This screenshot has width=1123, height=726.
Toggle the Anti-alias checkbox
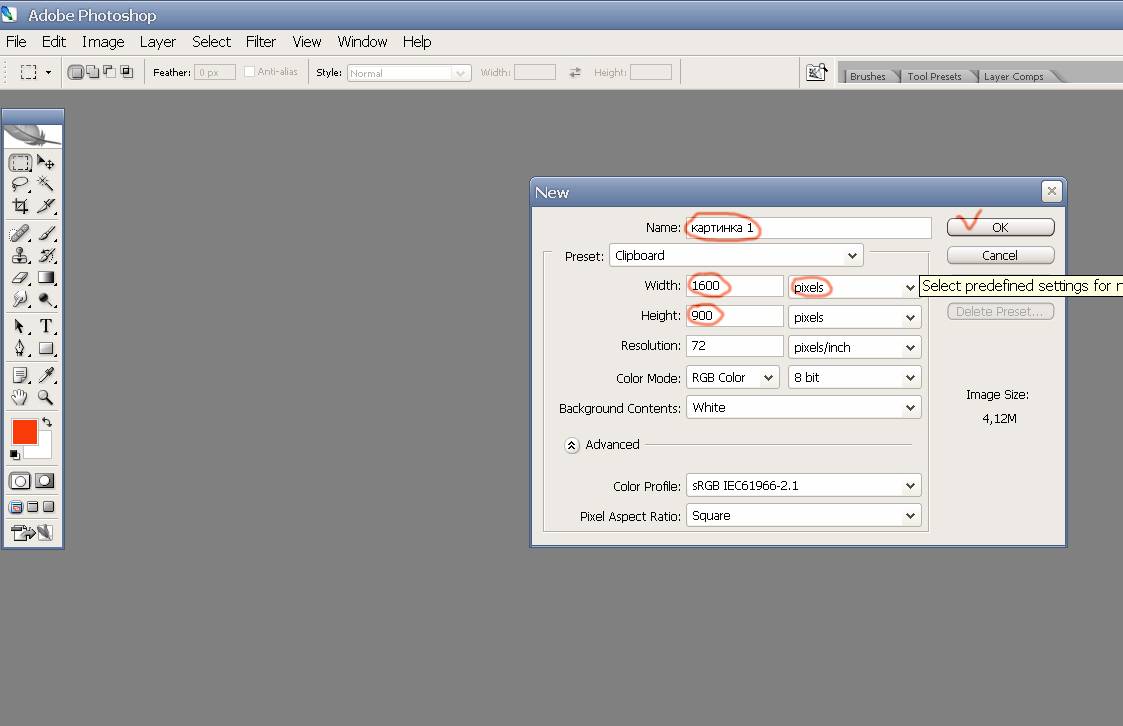click(x=249, y=72)
